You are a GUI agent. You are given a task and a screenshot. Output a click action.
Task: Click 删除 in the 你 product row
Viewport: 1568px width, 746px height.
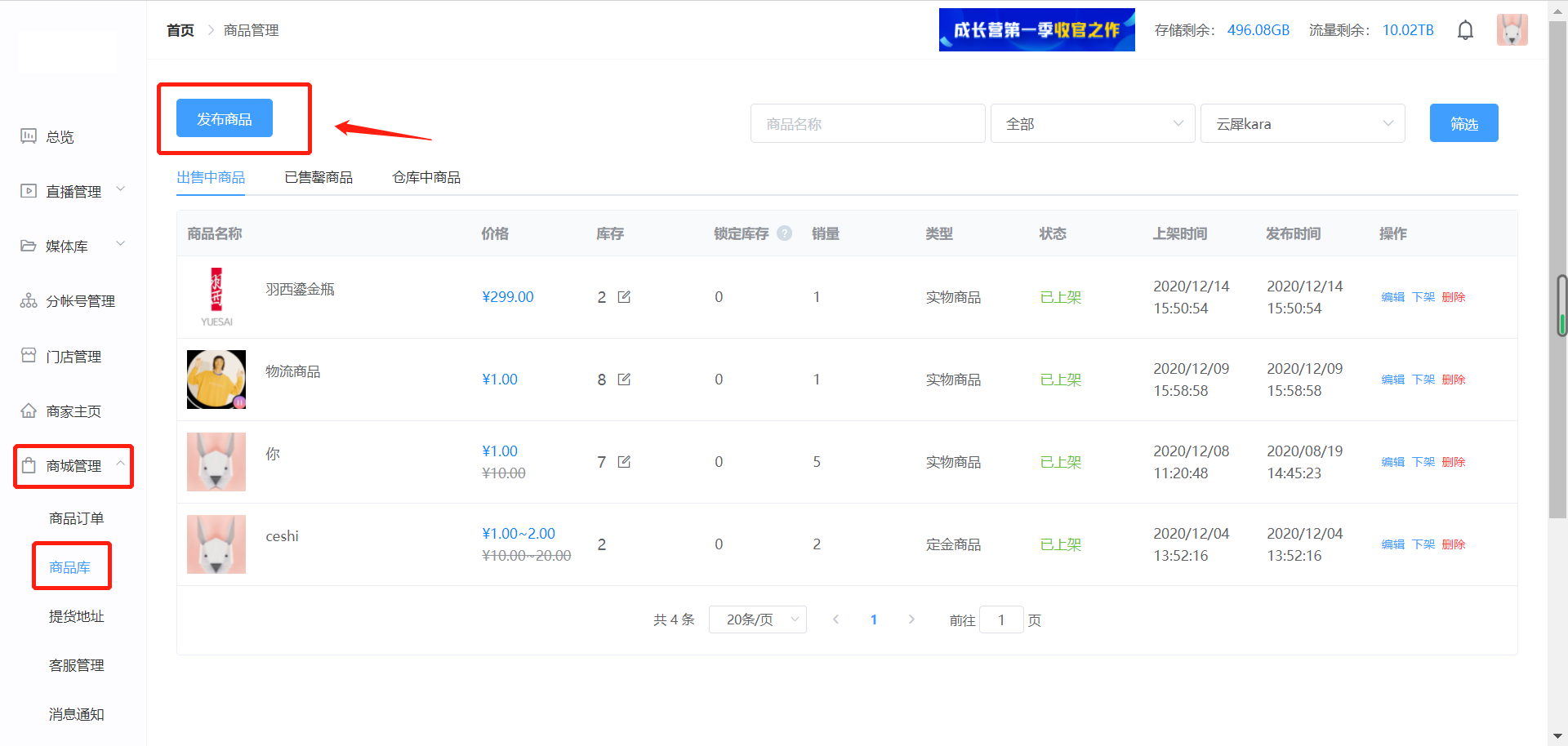(1454, 462)
